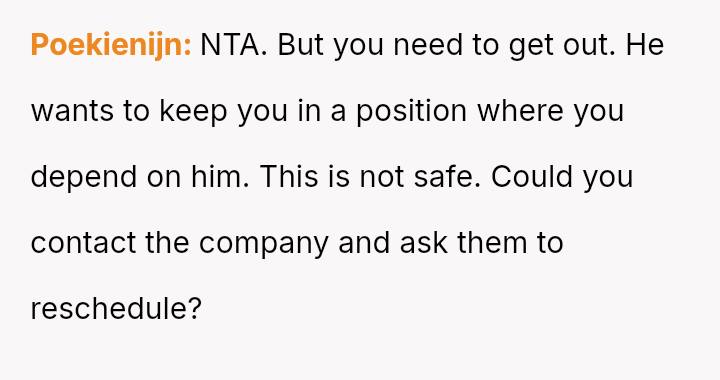
Task: Open the Poekienijn username link
Action: [x=111, y=45]
